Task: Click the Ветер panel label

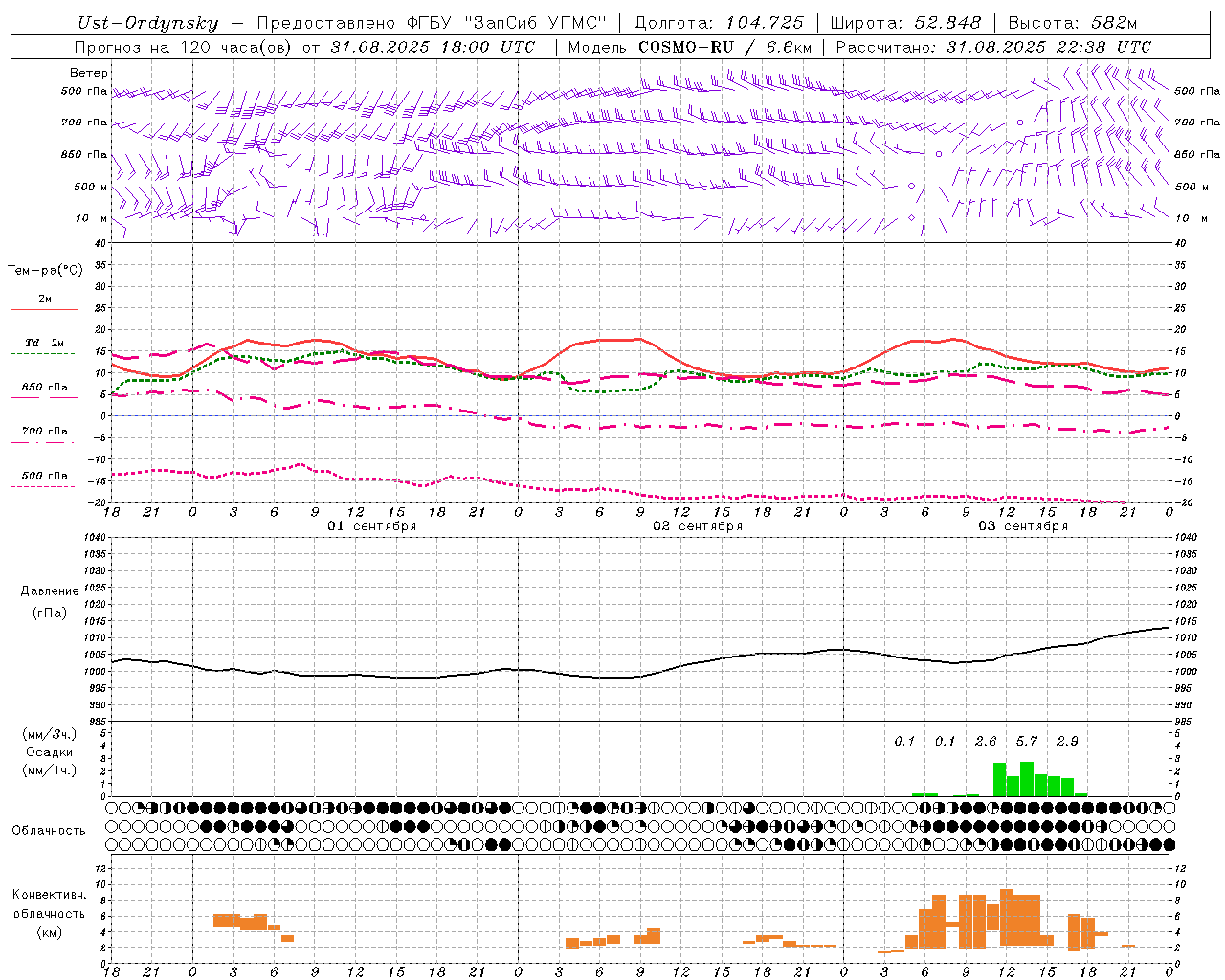Action: 89,73
